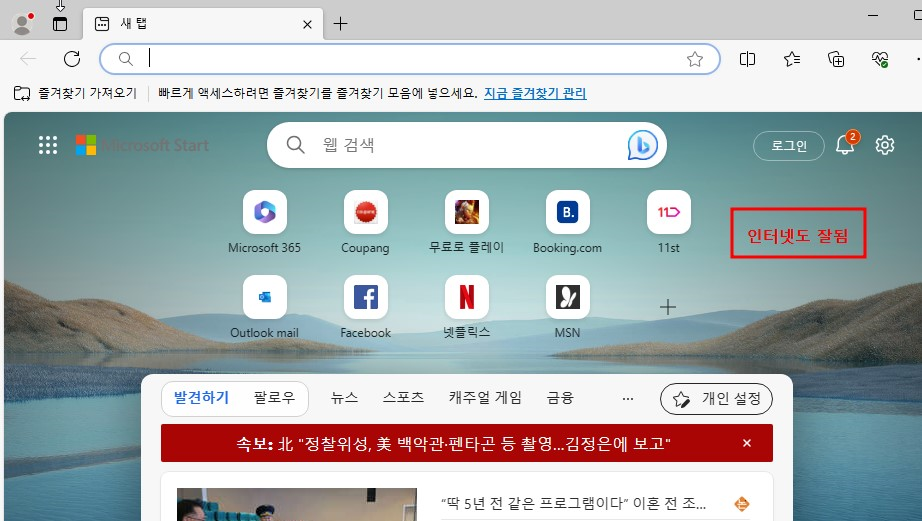Open the '딱 5년 전 같은 프로그램이다' headline
The height and width of the screenshot is (521, 922).
573,503
